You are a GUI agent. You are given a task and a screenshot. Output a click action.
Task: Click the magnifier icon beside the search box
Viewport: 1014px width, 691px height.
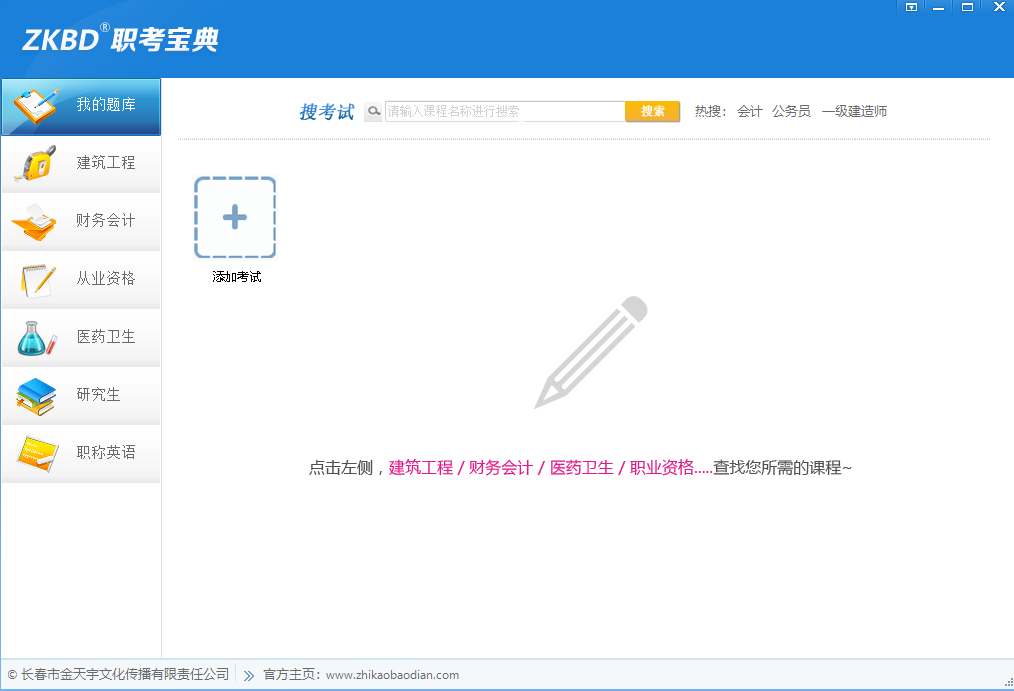371,111
